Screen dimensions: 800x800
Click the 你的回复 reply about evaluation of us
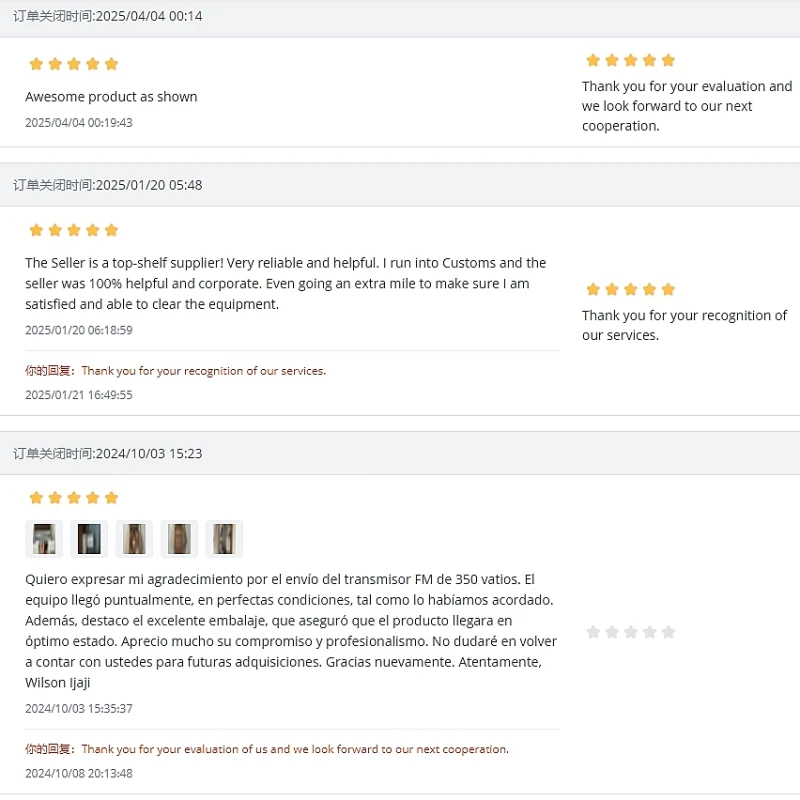[266, 749]
